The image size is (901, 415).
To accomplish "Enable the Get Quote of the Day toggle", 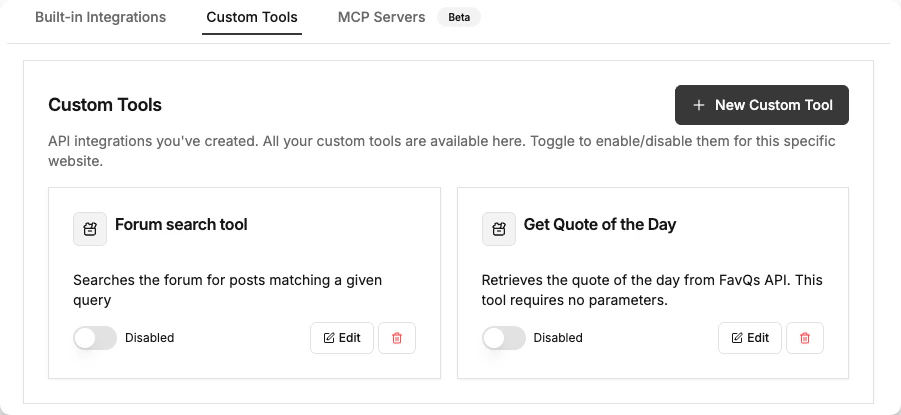I will click(503, 338).
